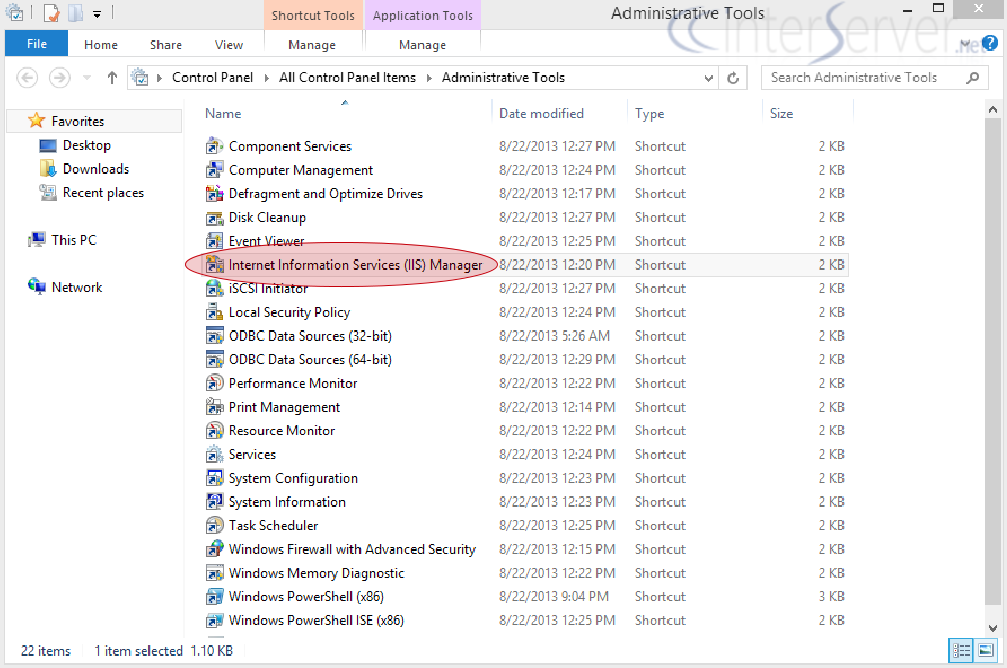Open the Component Services shortcut icon
Viewport: 1007px width, 668px height.
(214, 146)
